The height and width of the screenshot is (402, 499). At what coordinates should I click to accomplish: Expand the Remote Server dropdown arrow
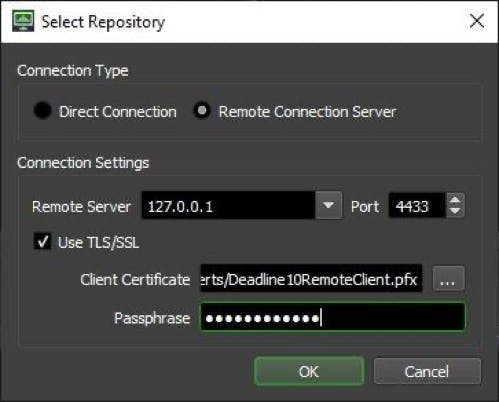(328, 205)
